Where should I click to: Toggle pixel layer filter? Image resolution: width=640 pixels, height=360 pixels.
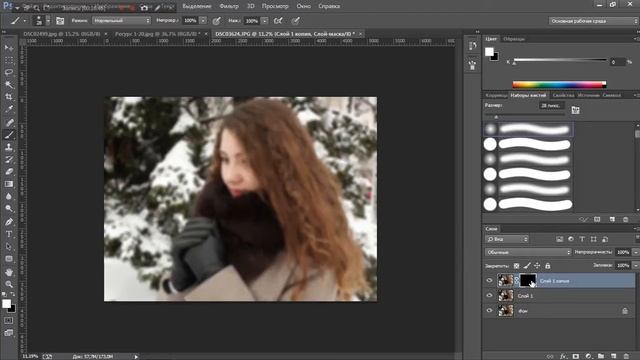(x=560, y=239)
